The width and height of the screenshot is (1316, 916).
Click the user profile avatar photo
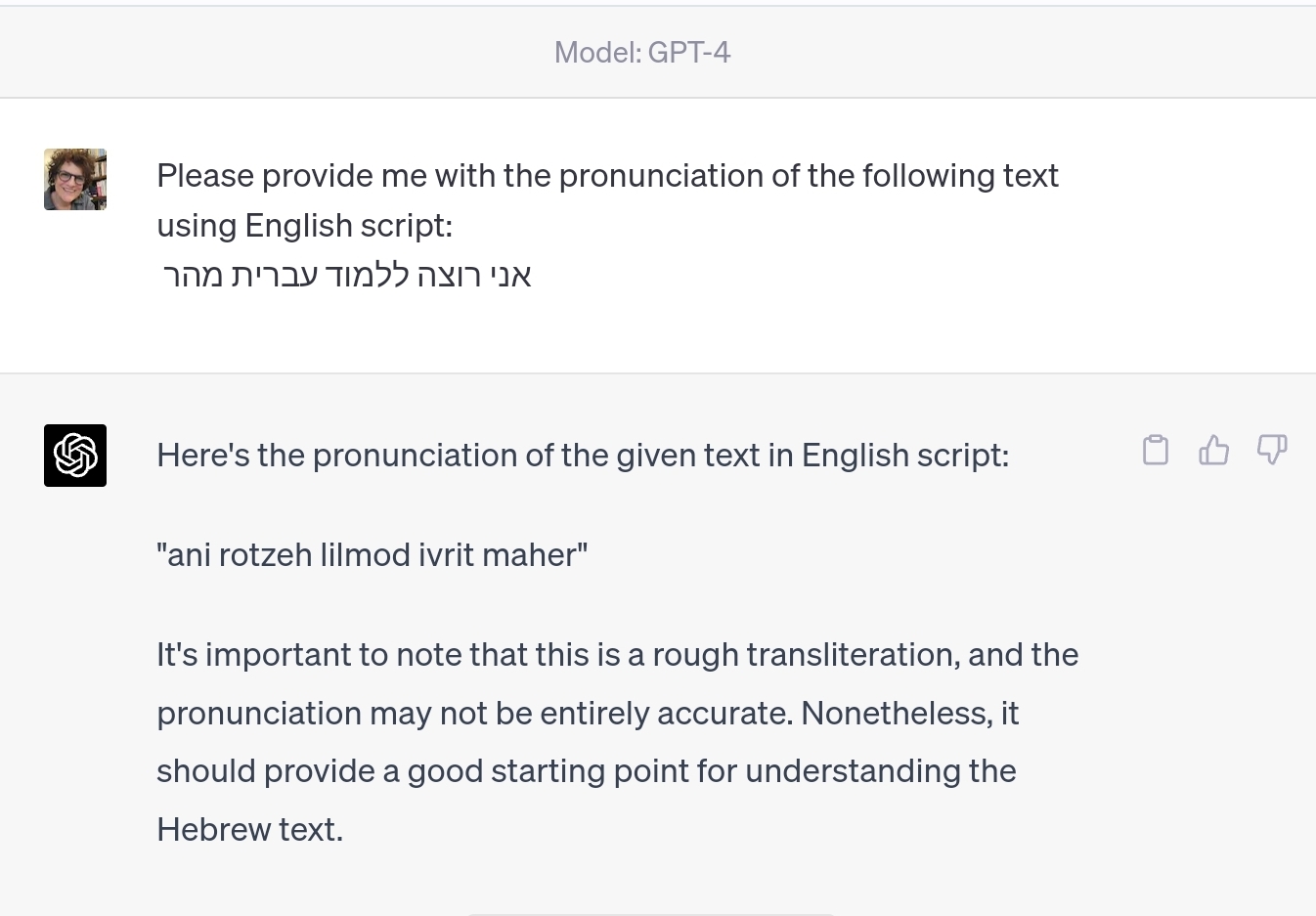[x=75, y=180]
